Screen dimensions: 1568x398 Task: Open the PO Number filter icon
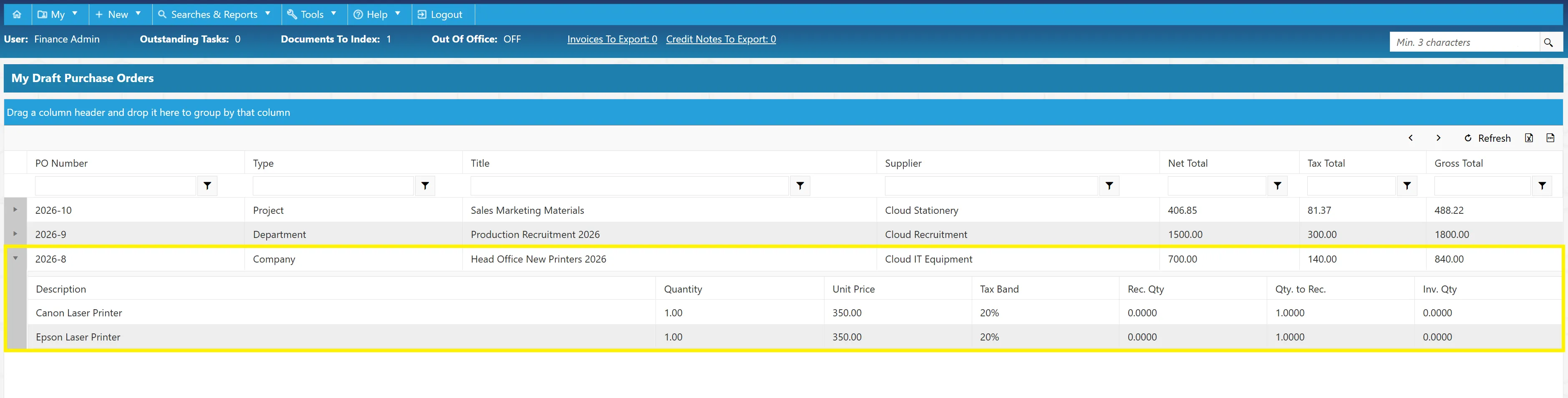207,185
